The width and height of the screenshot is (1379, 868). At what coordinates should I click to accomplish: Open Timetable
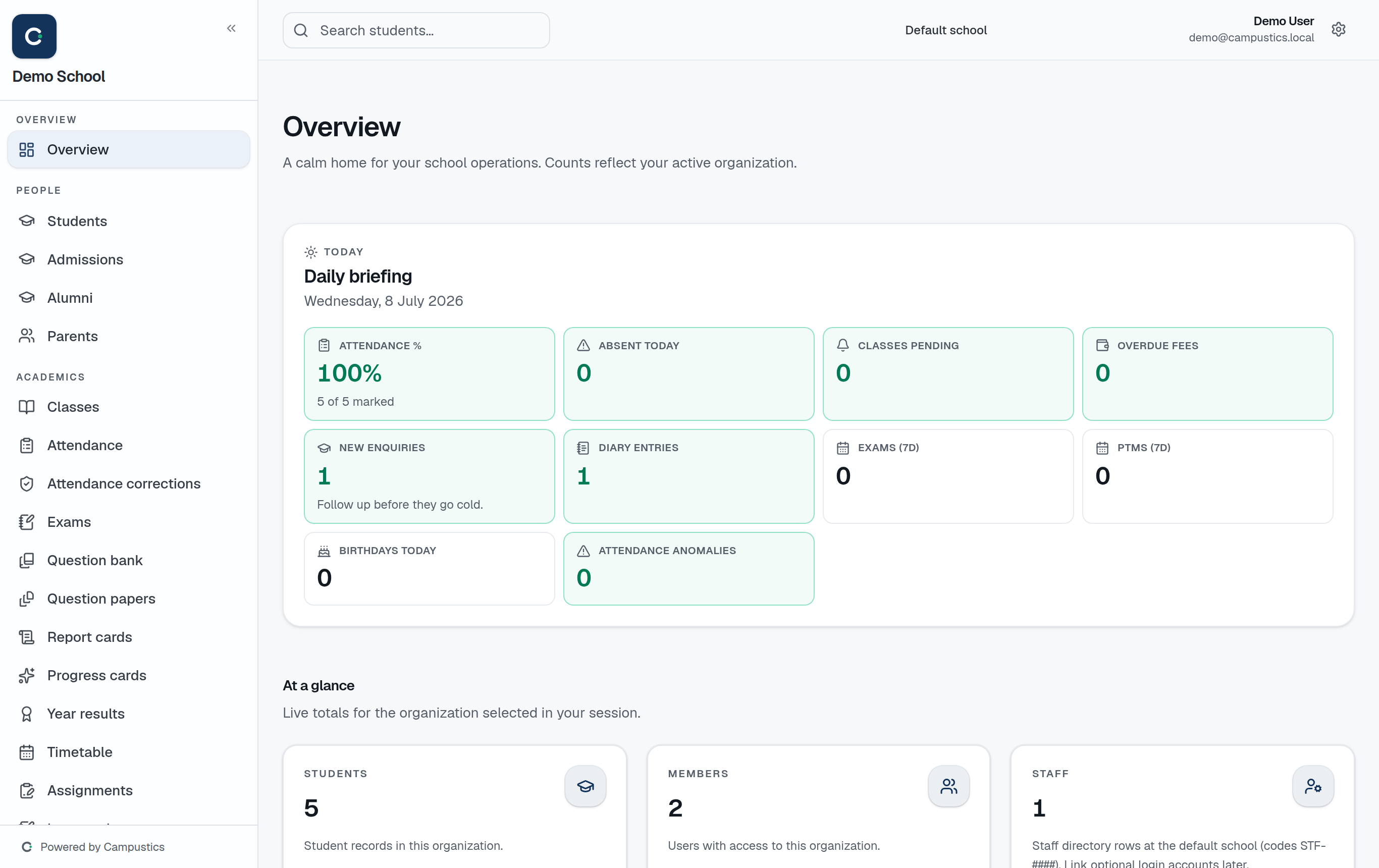(x=128, y=752)
